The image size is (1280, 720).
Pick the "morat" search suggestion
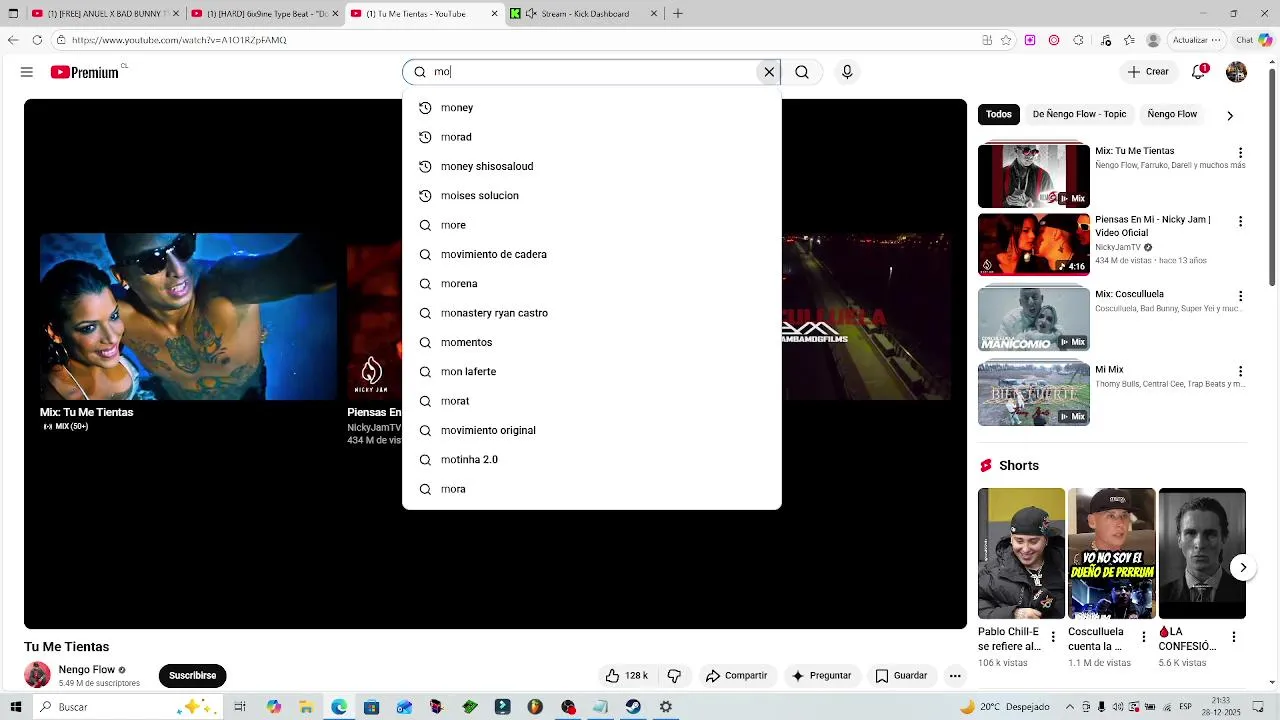click(591, 401)
